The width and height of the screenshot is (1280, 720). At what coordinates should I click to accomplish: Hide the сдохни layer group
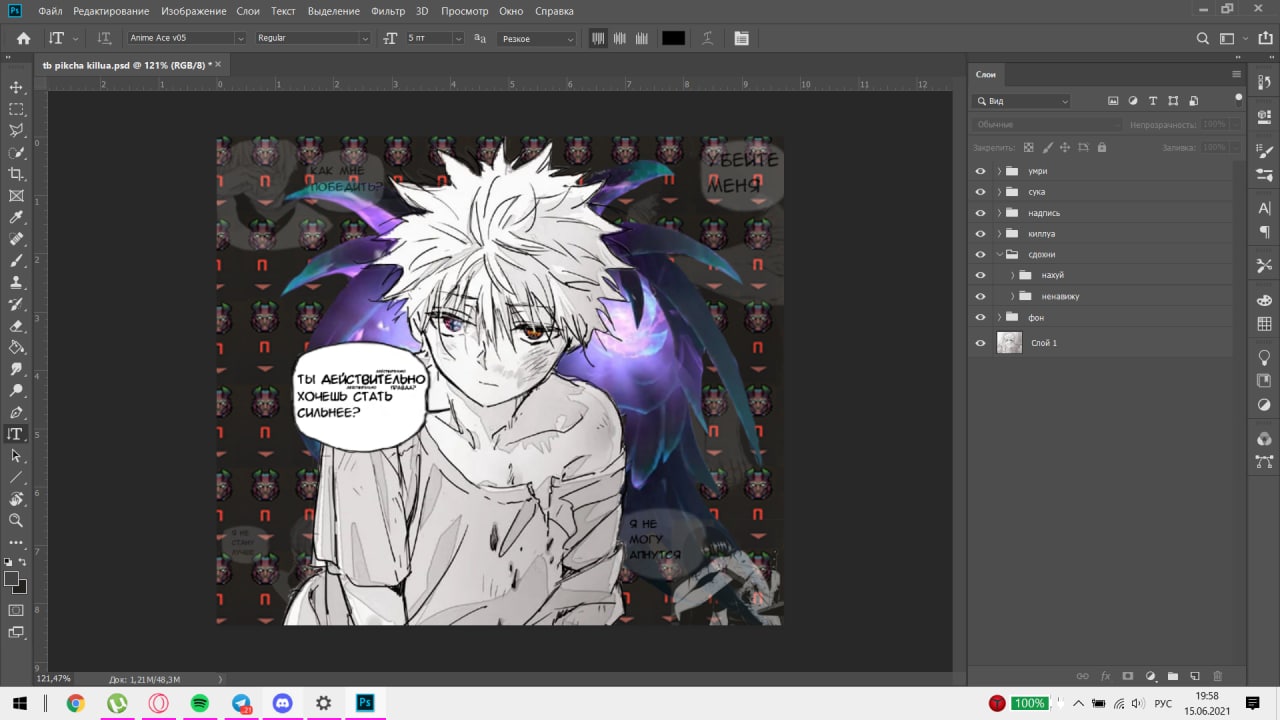click(x=980, y=255)
